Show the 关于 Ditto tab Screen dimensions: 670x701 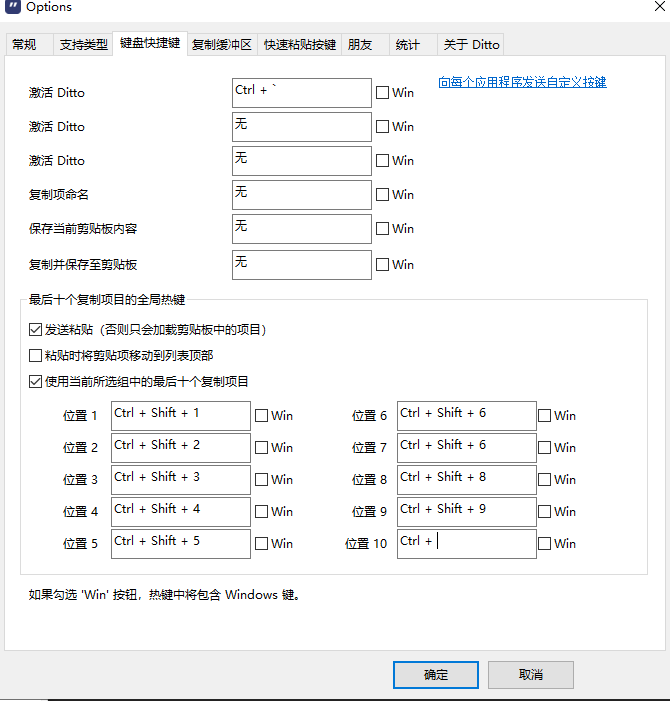click(x=471, y=45)
